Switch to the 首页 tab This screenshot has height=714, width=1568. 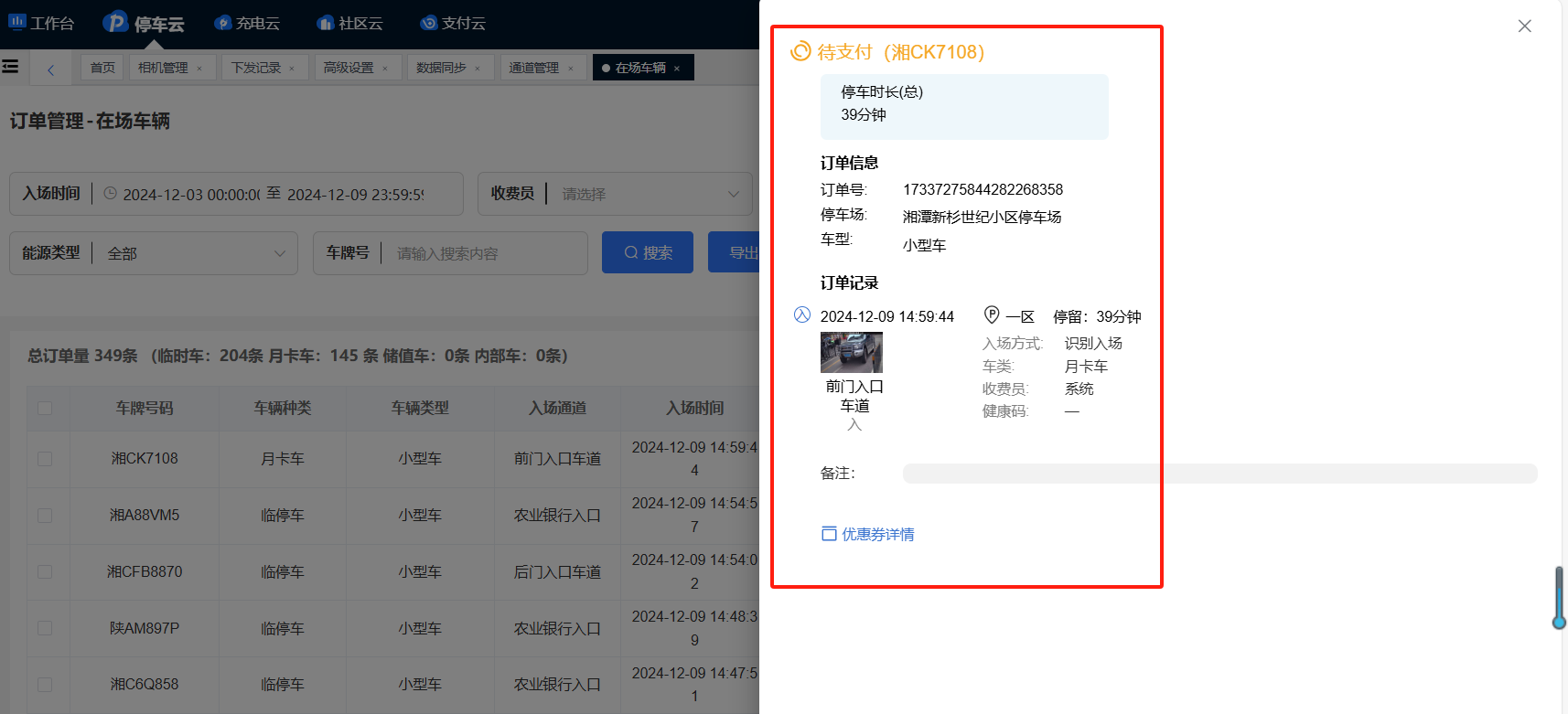102,68
